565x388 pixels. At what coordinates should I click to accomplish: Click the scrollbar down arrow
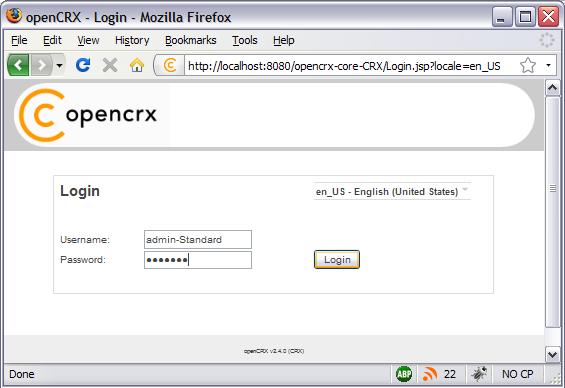[552, 354]
